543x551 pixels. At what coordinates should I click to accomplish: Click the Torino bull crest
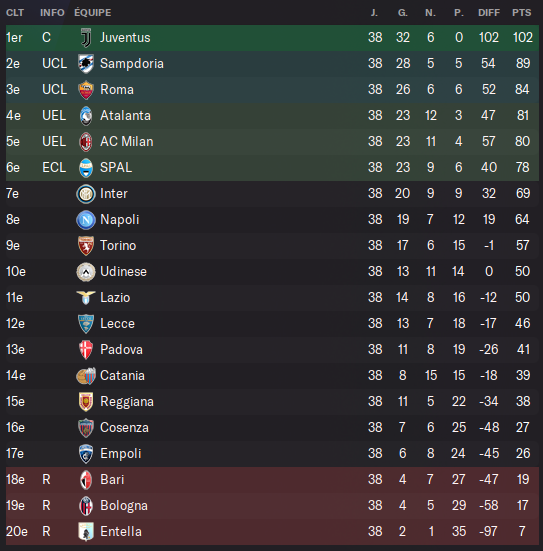(86, 246)
